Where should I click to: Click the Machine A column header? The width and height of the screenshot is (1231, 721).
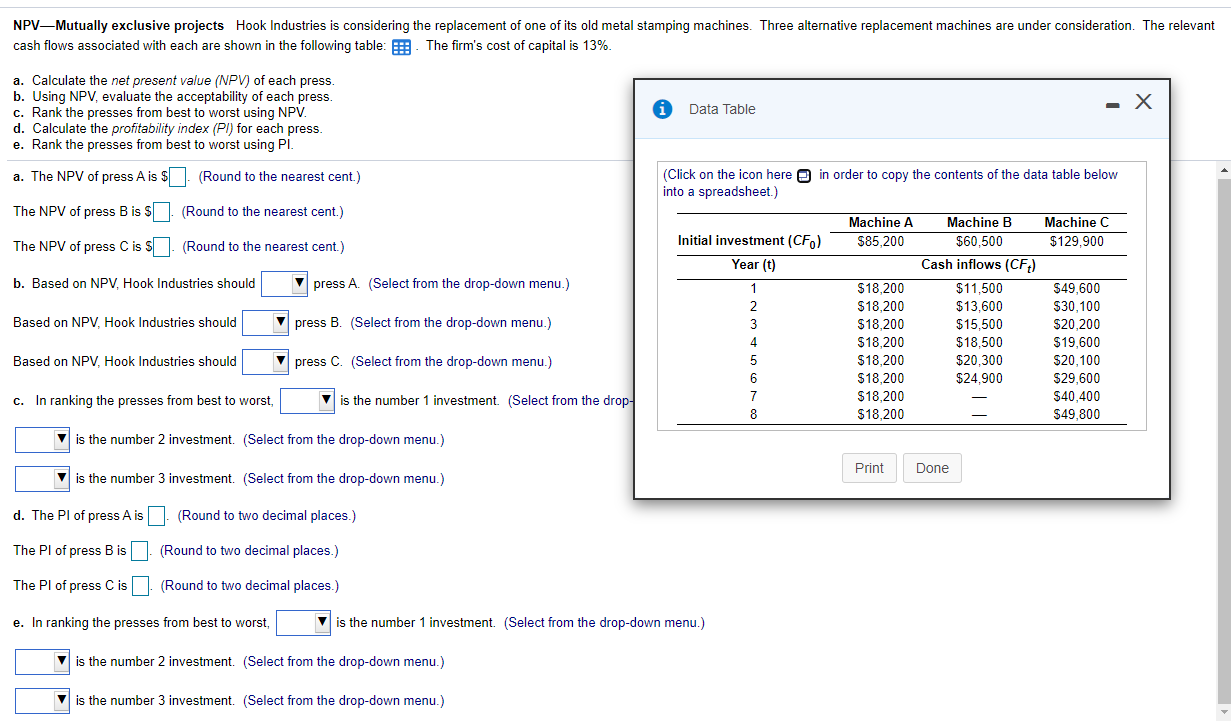pos(880,223)
